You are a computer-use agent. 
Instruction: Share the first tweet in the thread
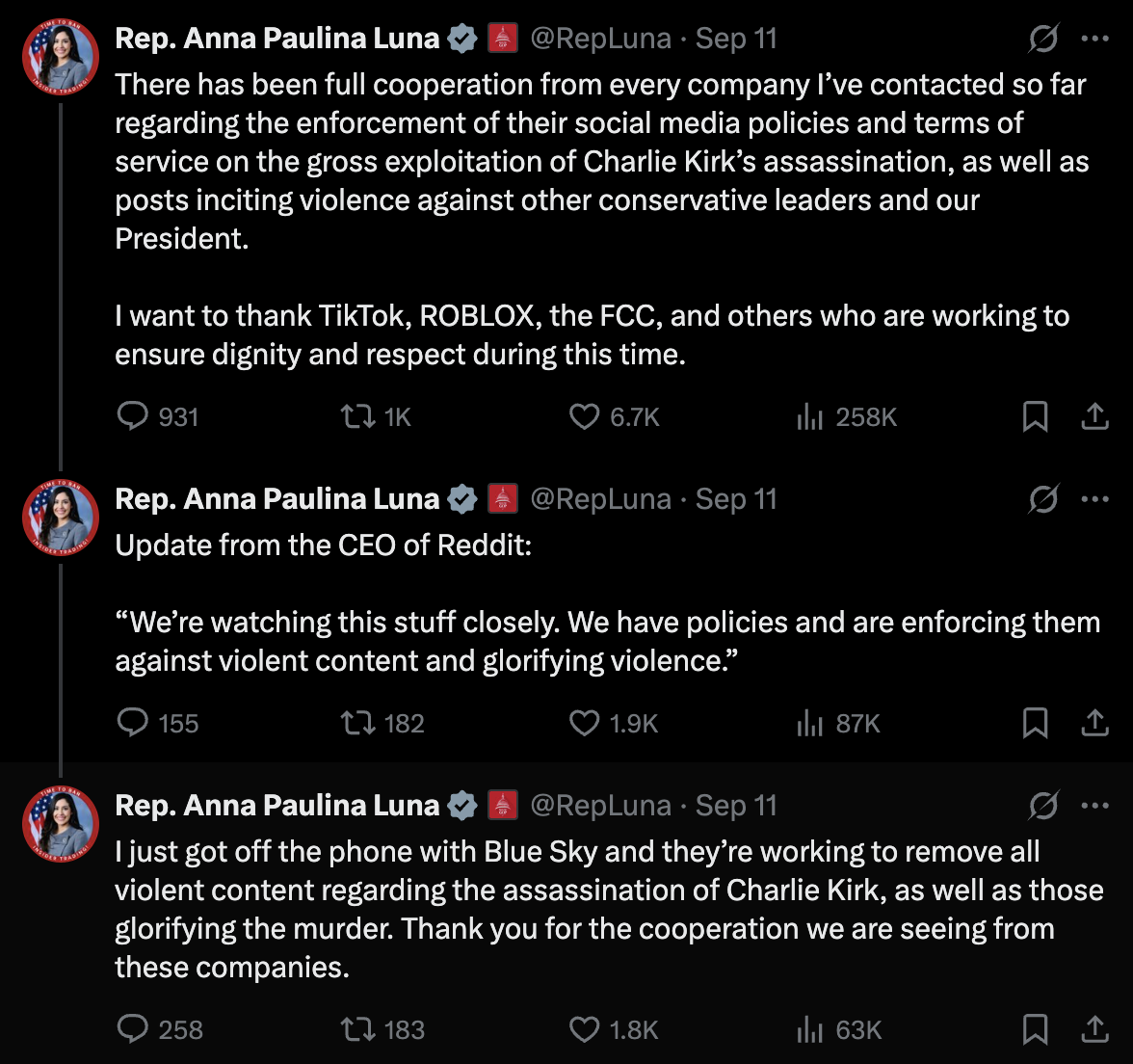1094,416
